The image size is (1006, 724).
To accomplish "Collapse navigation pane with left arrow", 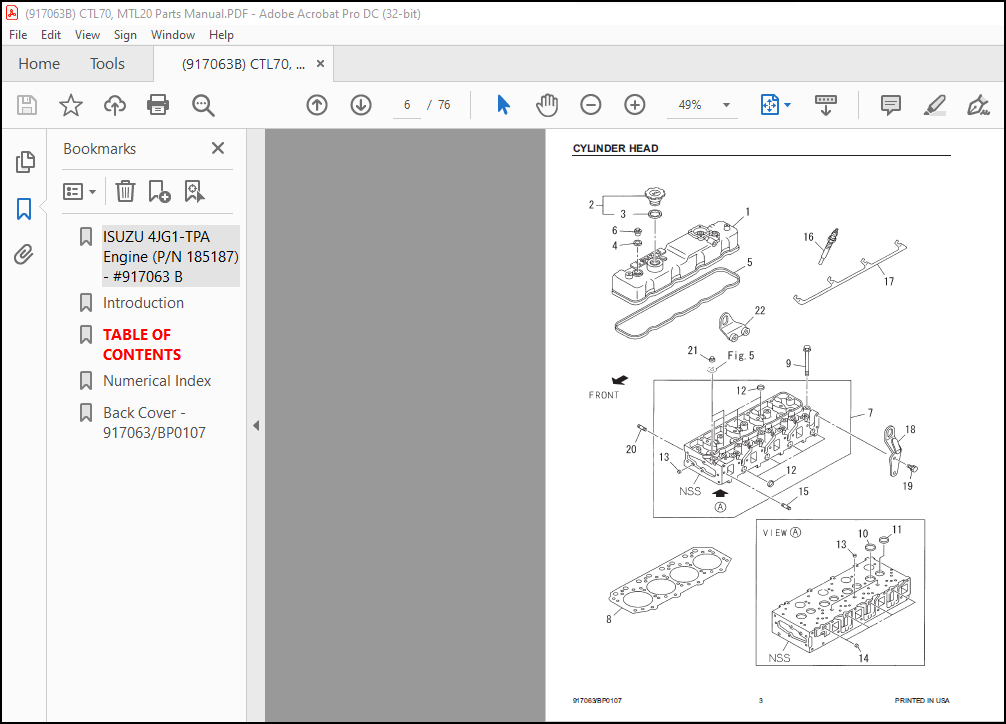I will pos(256,426).
